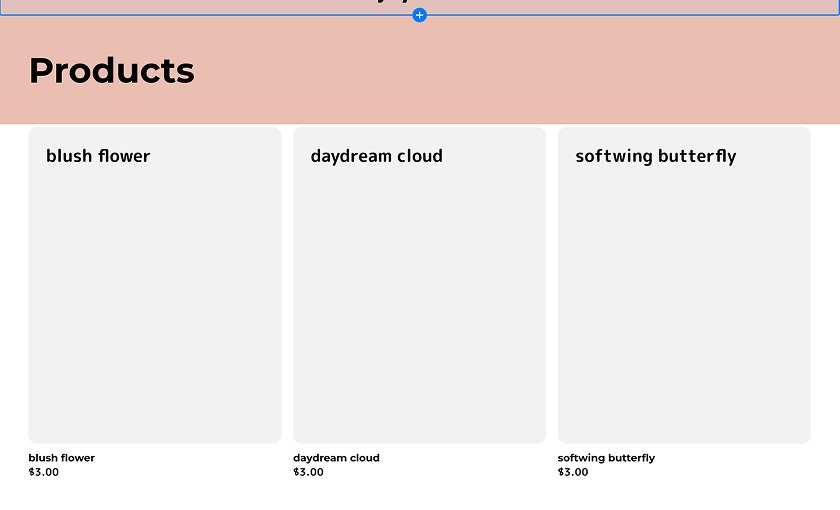Select the Products heading
The height and width of the screenshot is (510, 840).
111,70
